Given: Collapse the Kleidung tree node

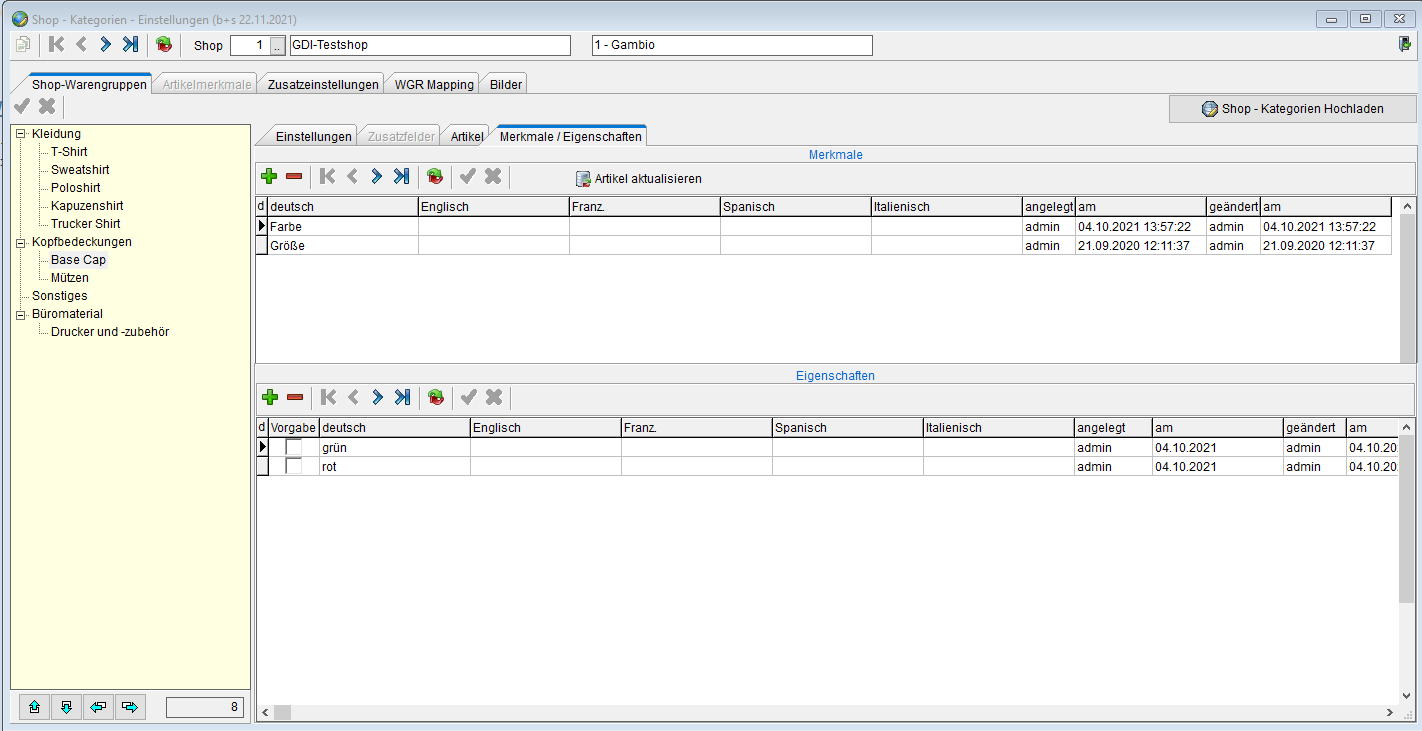Looking at the screenshot, I should point(20,134).
